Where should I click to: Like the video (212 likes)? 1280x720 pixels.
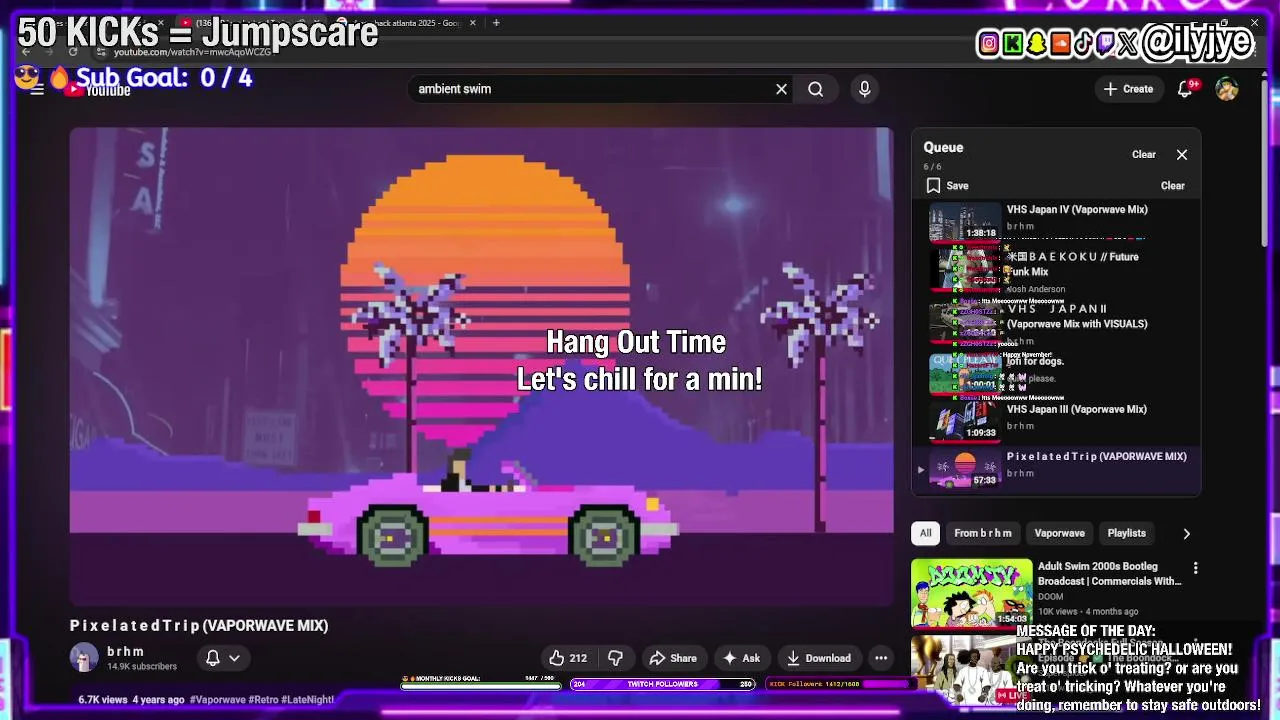(x=567, y=658)
